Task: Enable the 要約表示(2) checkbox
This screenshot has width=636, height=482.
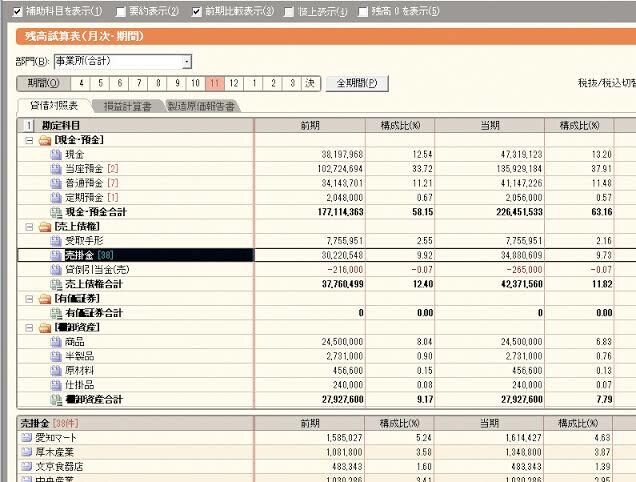Action: point(120,12)
